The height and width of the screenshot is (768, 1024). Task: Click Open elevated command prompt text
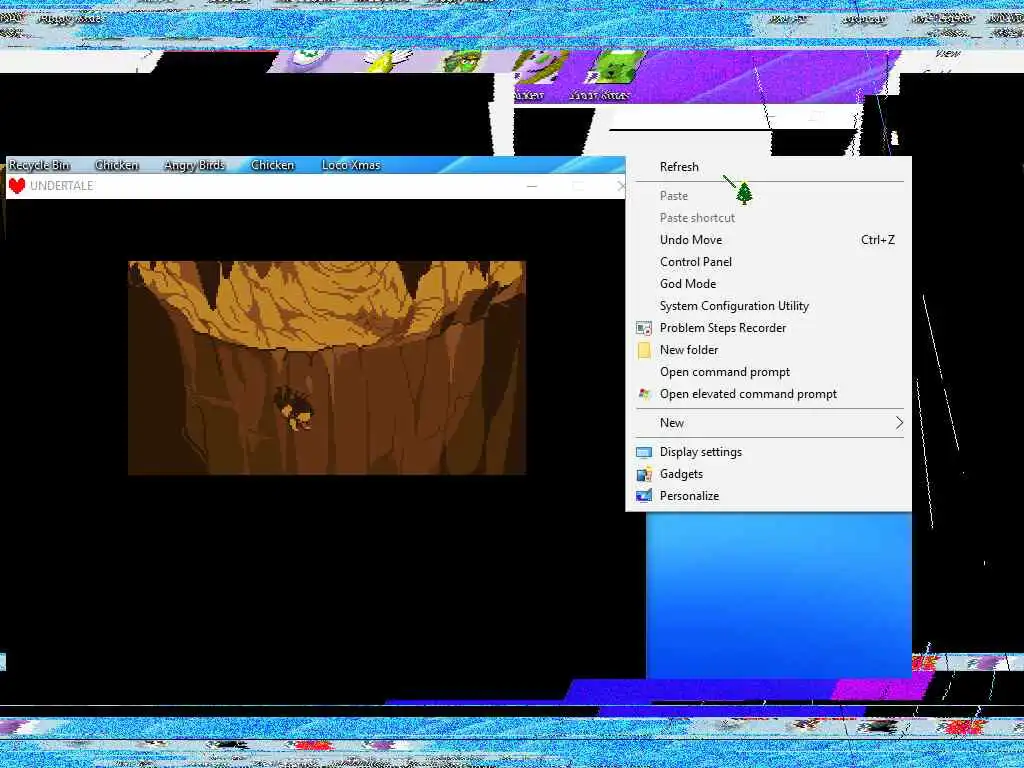point(748,394)
